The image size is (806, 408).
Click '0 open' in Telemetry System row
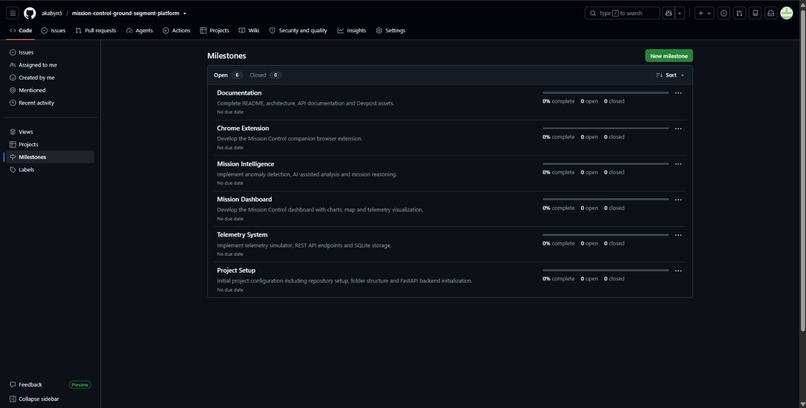click(589, 244)
